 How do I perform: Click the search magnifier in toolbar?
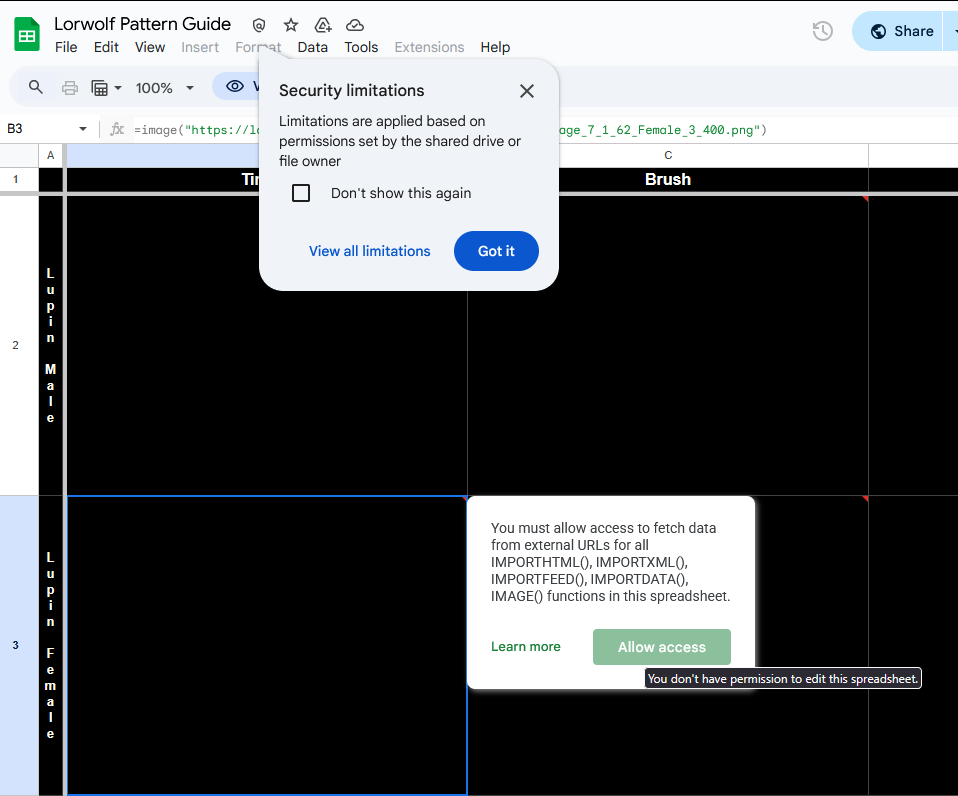click(36, 87)
